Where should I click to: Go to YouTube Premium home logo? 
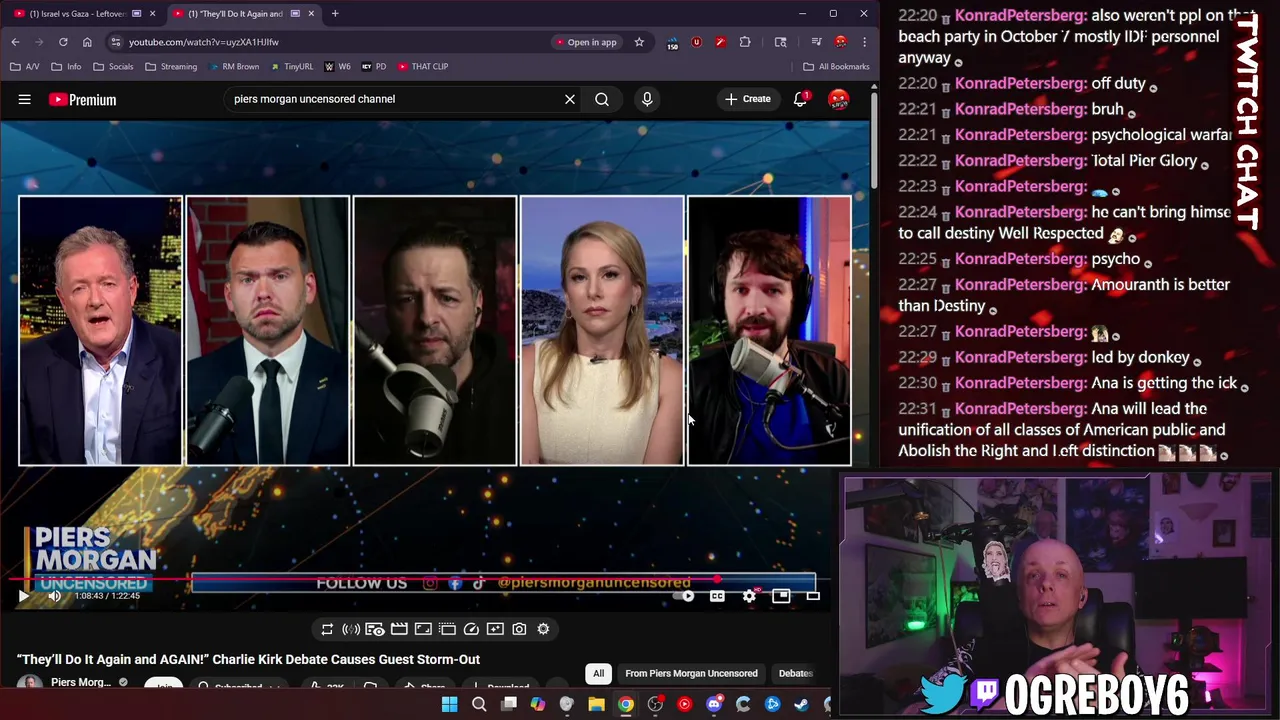coord(82,99)
